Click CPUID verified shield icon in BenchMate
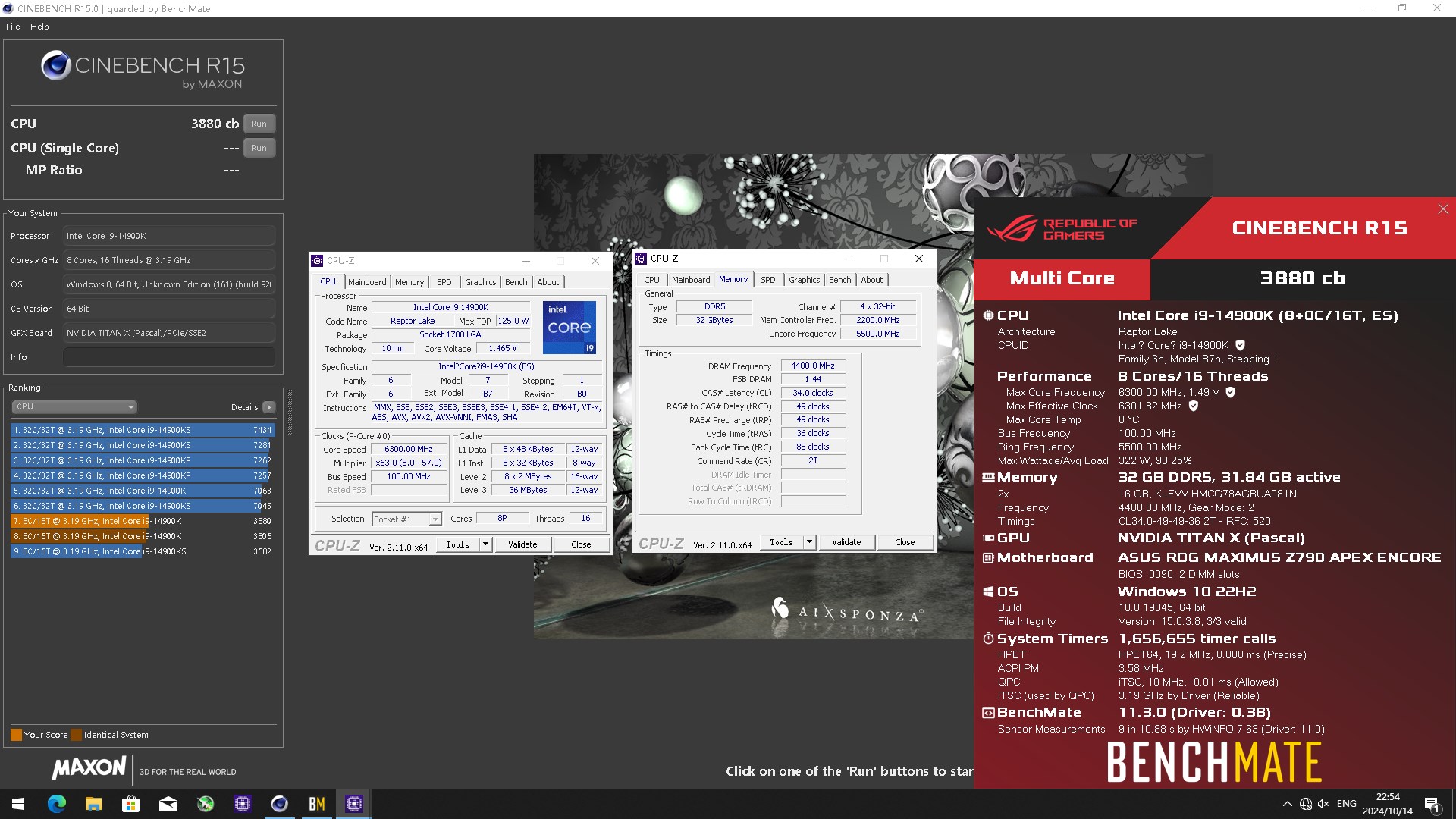 click(x=1240, y=345)
